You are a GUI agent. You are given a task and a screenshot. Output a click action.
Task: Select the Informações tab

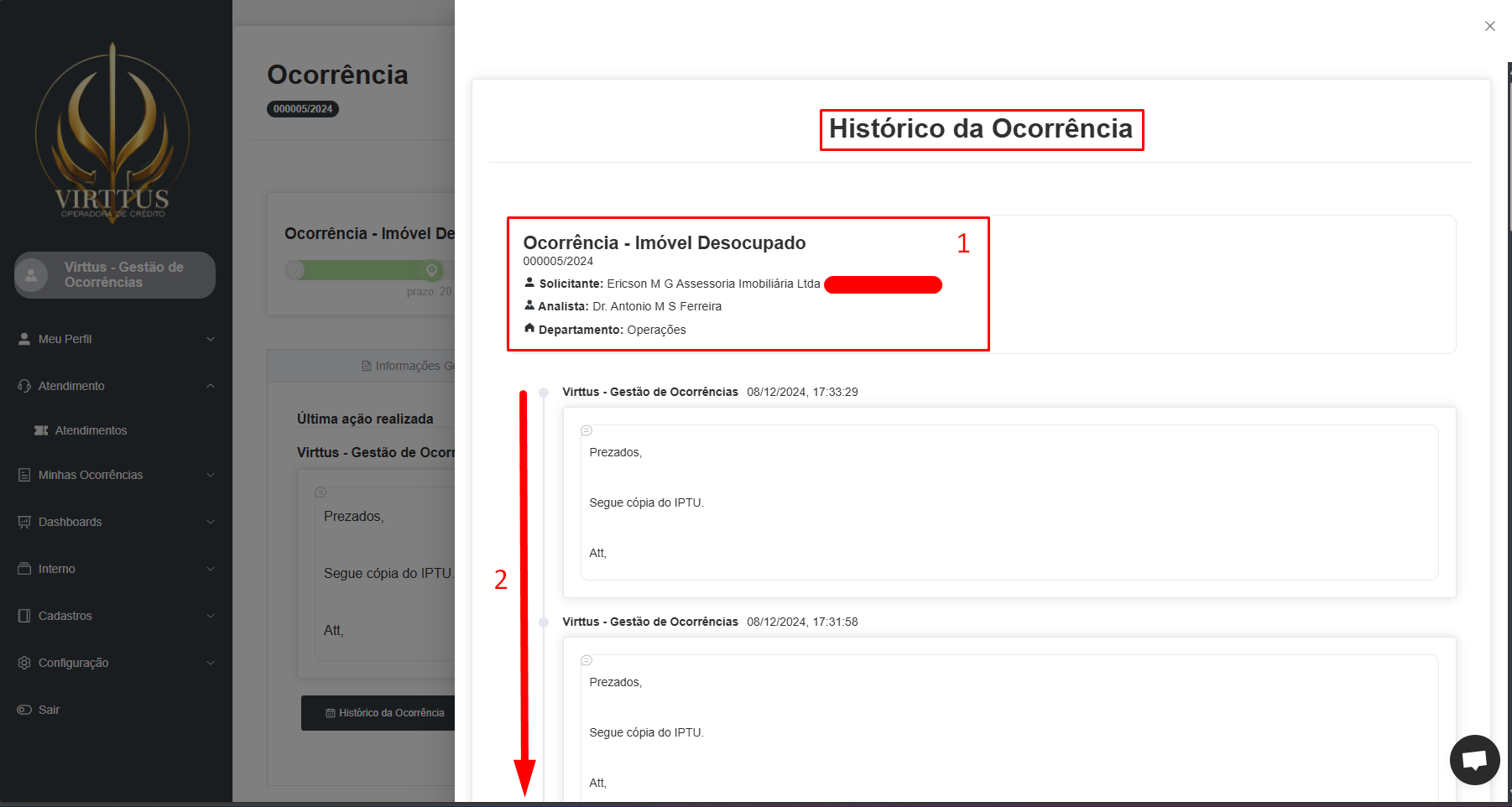[x=408, y=366]
